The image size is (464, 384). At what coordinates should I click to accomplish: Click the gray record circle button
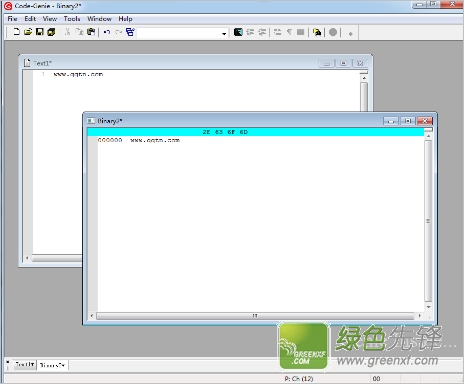[x=333, y=32]
